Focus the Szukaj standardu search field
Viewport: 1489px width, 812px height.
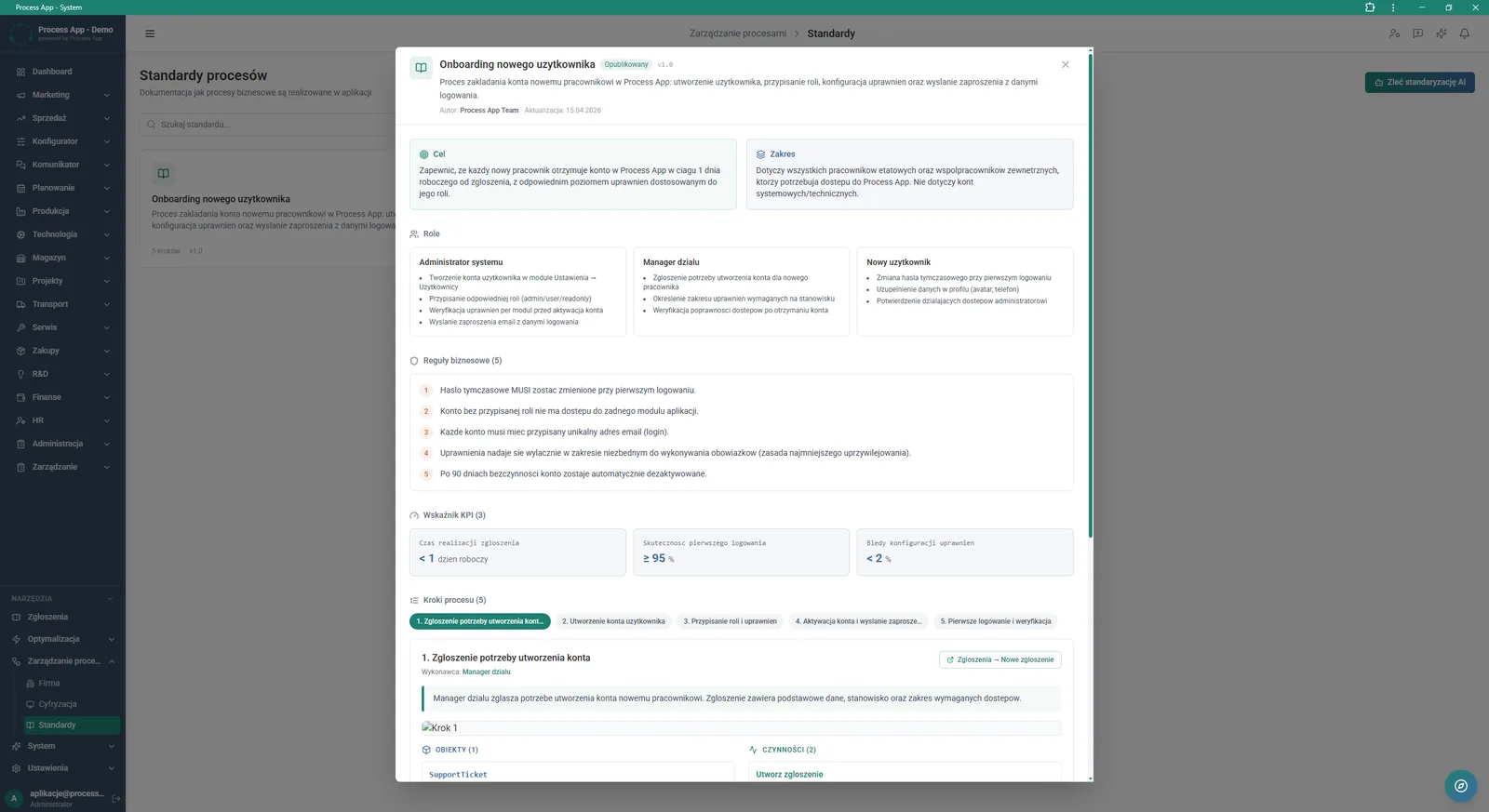coord(267,125)
